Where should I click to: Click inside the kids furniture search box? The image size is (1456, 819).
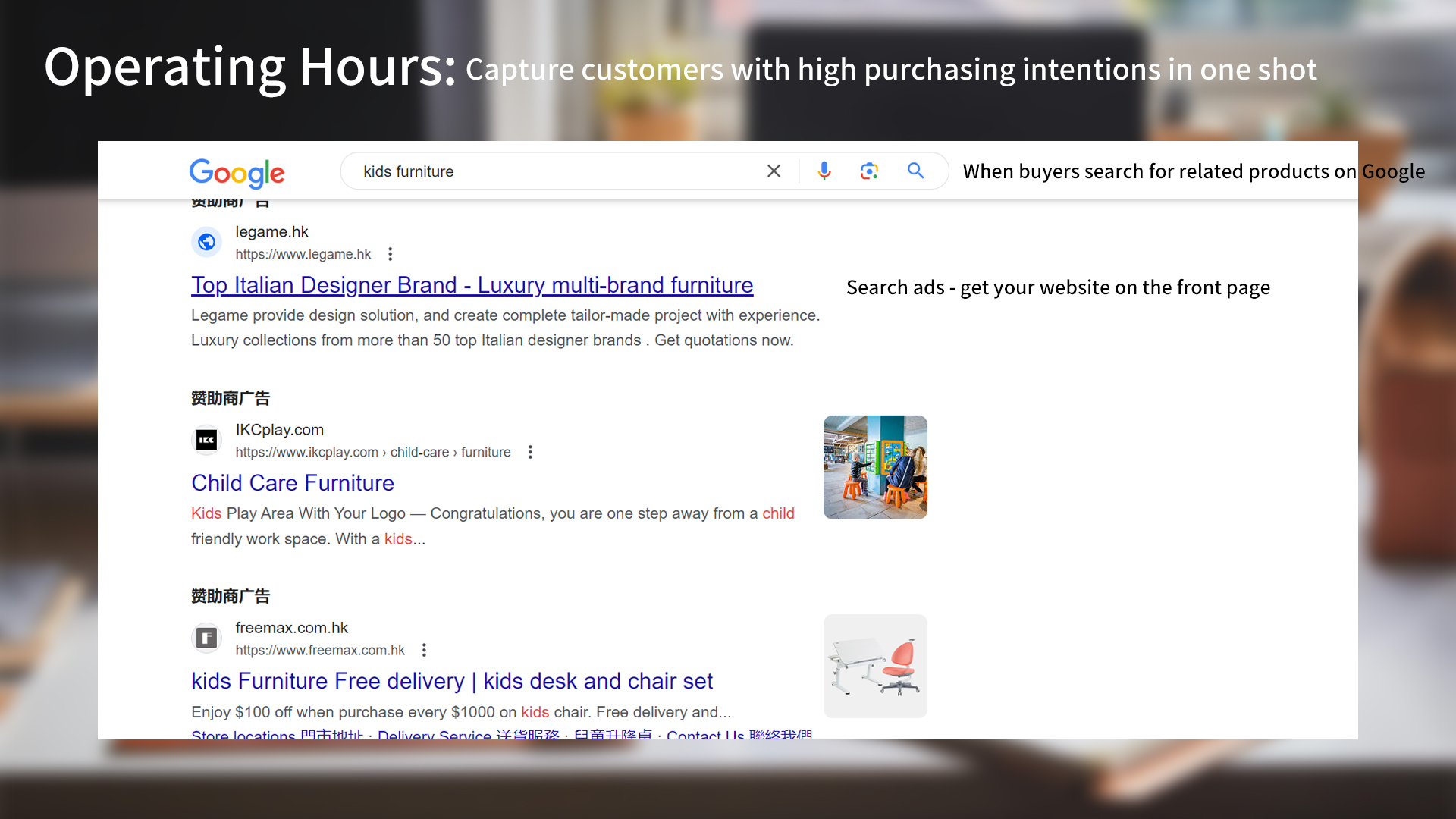[x=531, y=171]
